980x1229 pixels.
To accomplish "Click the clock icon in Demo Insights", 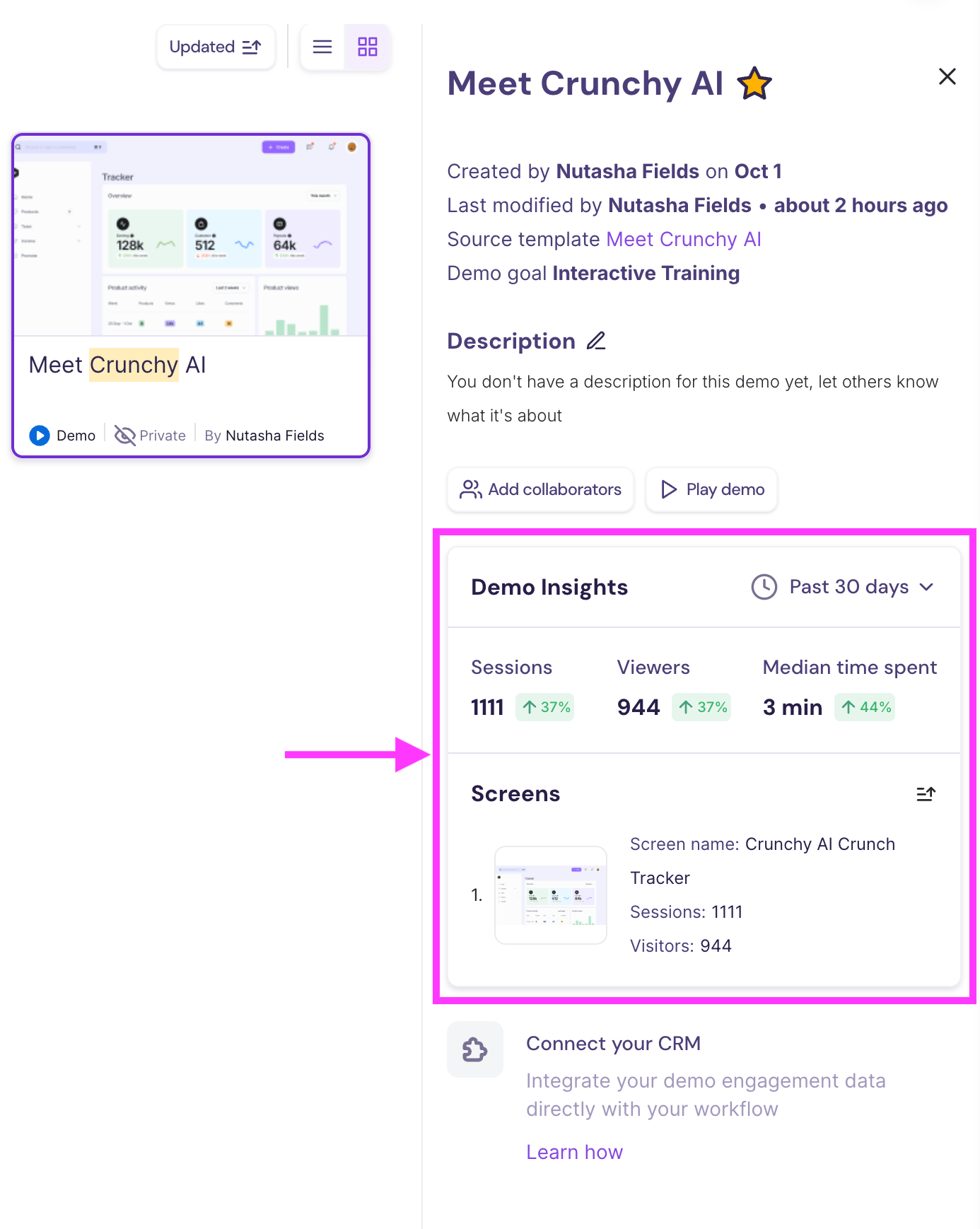I will coord(764,587).
